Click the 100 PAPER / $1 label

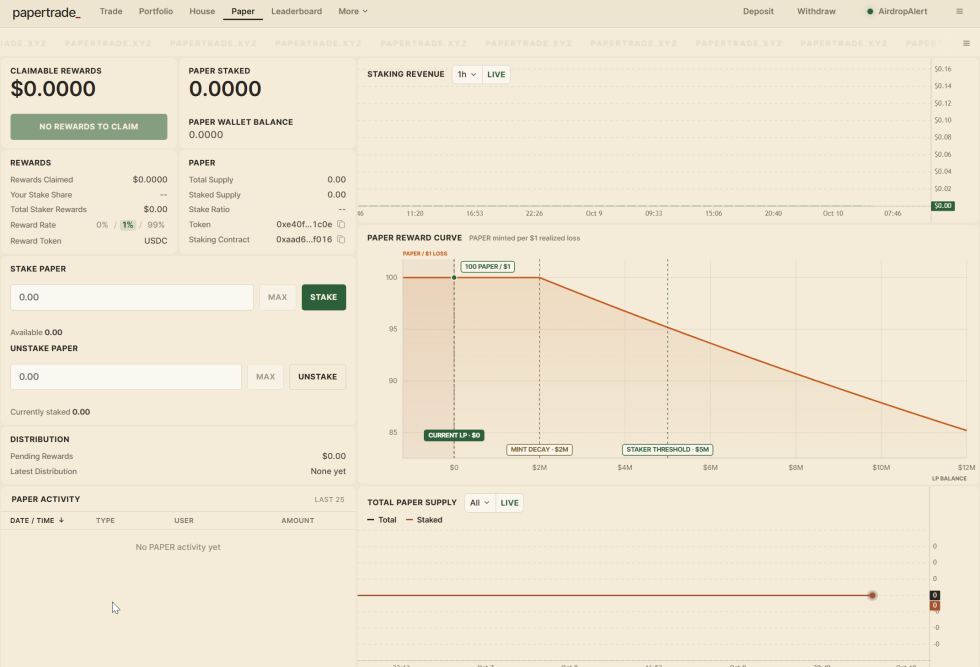488,266
